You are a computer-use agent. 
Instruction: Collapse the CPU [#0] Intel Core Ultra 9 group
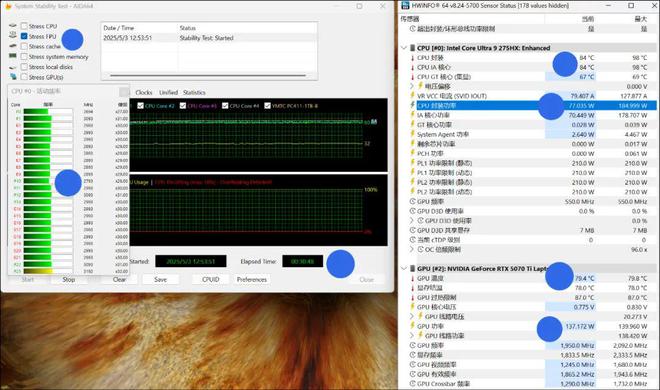(404, 48)
